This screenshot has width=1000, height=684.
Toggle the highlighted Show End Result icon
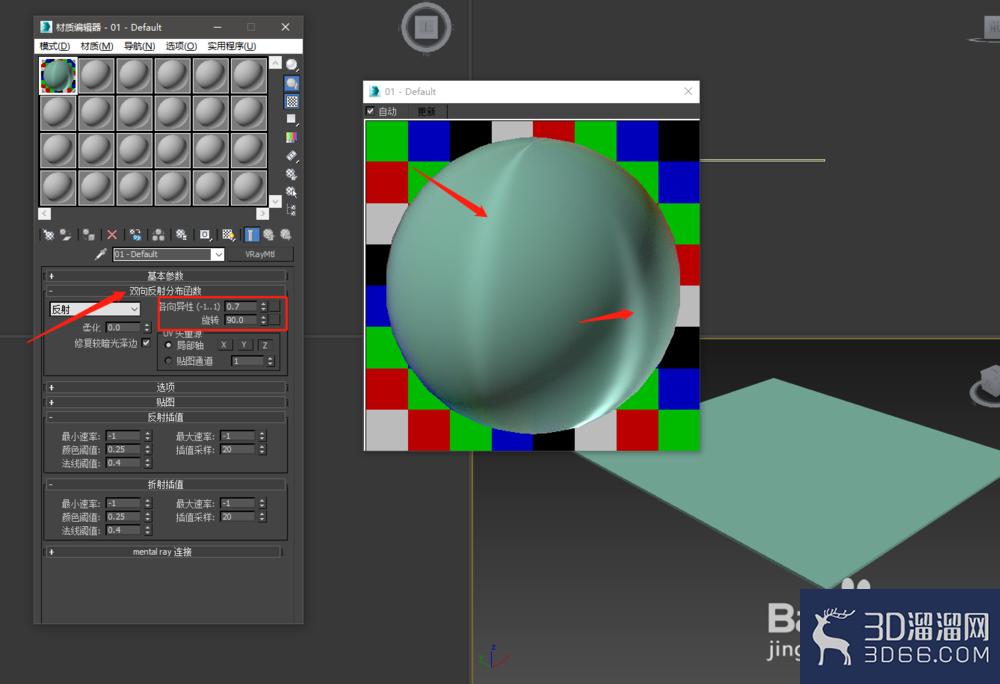252,235
